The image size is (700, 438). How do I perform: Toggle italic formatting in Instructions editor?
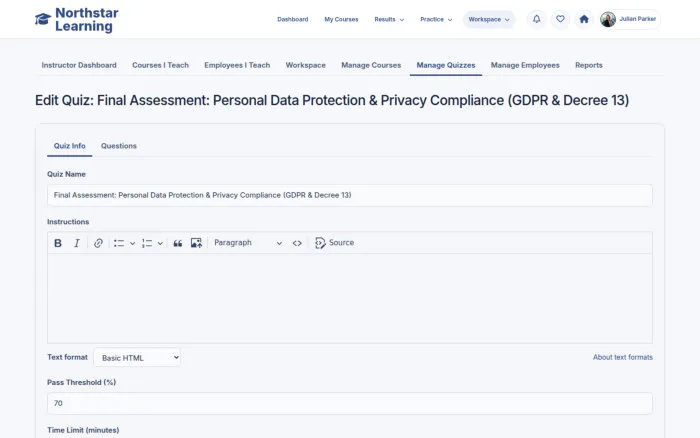[77, 243]
